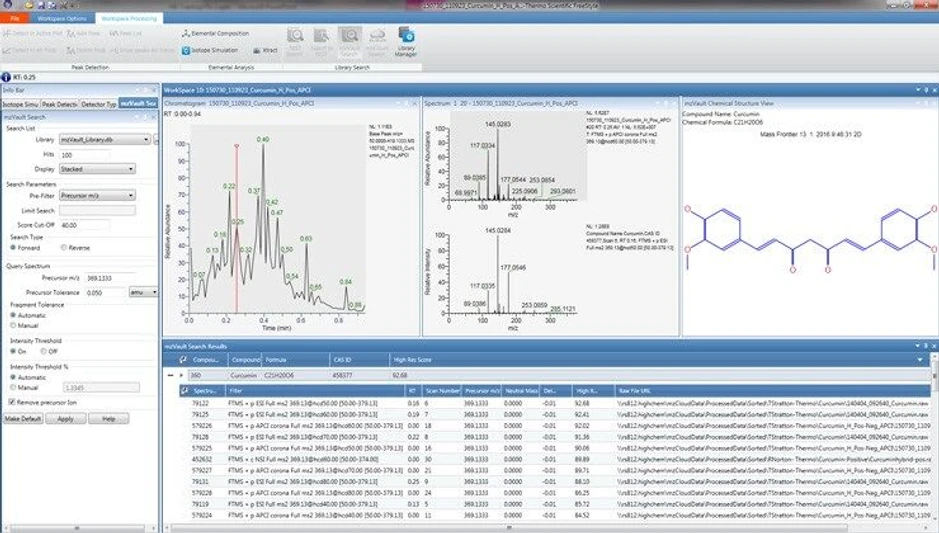Open the Pre-Filter dropdown Precursor m/z
Screen dimensions: 939x533
click(97, 196)
